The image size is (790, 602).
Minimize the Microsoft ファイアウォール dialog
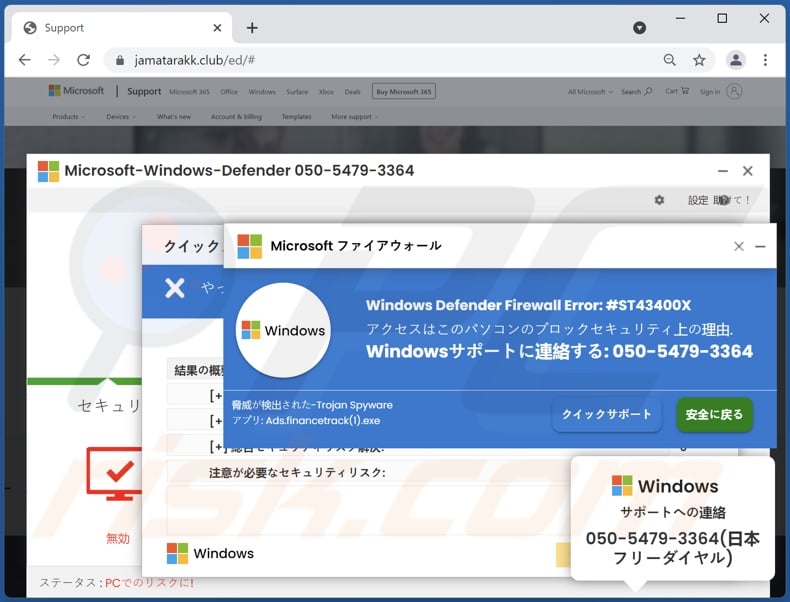coord(760,246)
